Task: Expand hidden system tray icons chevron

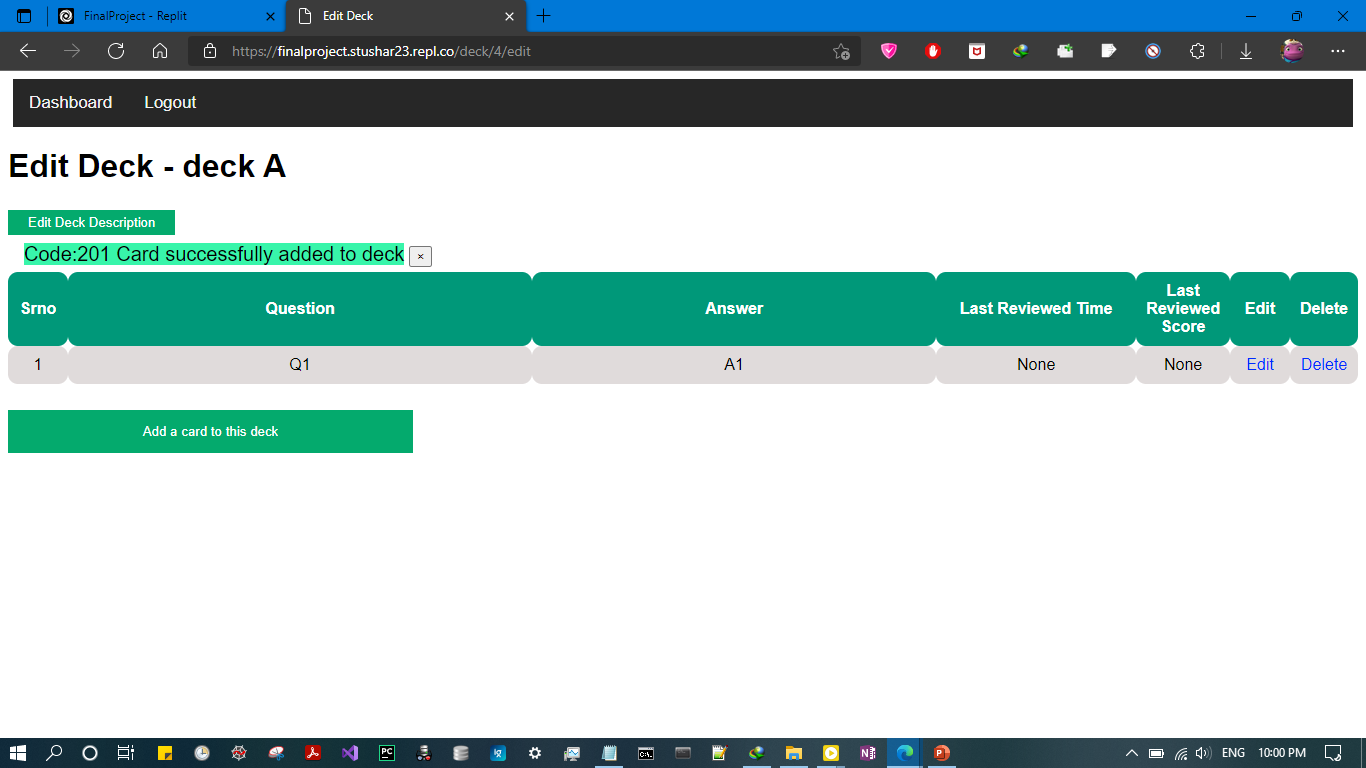Action: point(1131,753)
